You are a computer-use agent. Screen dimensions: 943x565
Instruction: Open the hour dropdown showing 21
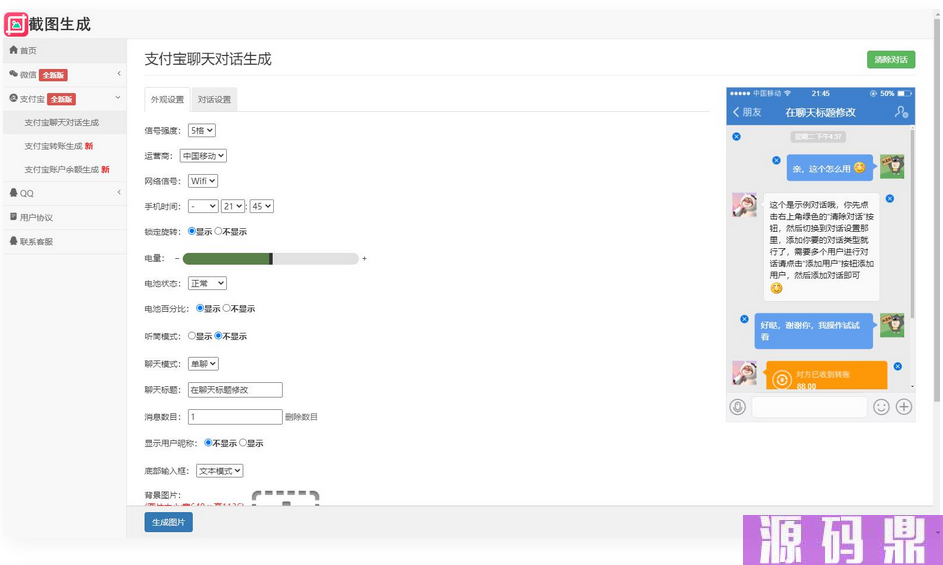coord(233,206)
